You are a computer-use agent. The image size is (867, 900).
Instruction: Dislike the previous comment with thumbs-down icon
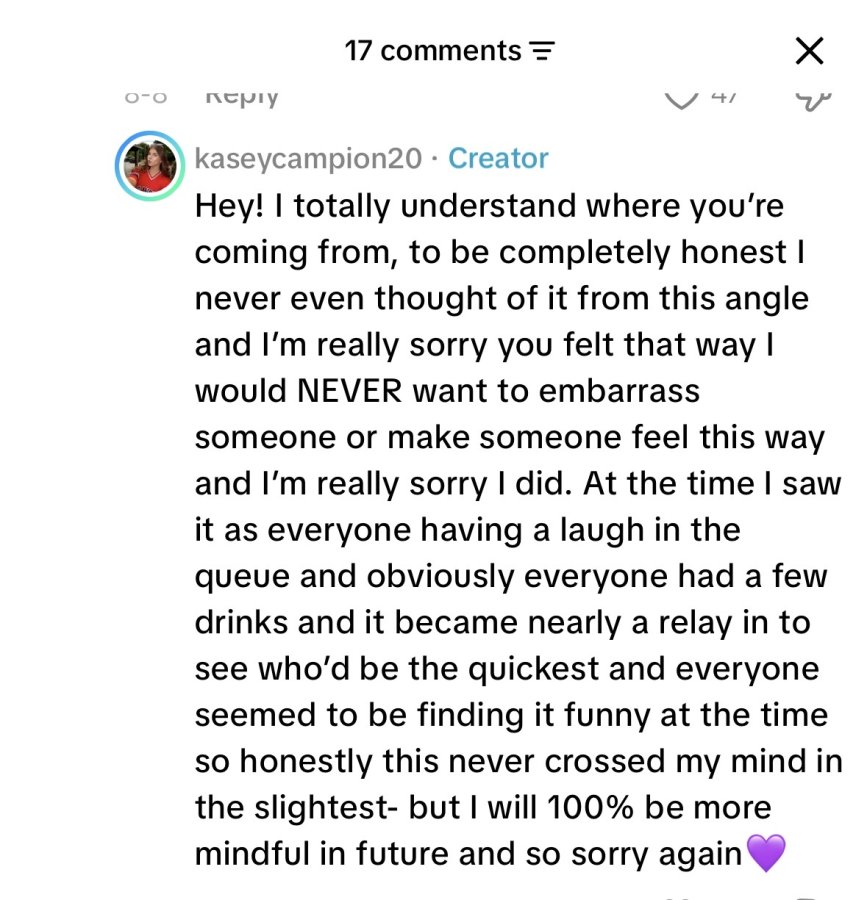point(813,101)
